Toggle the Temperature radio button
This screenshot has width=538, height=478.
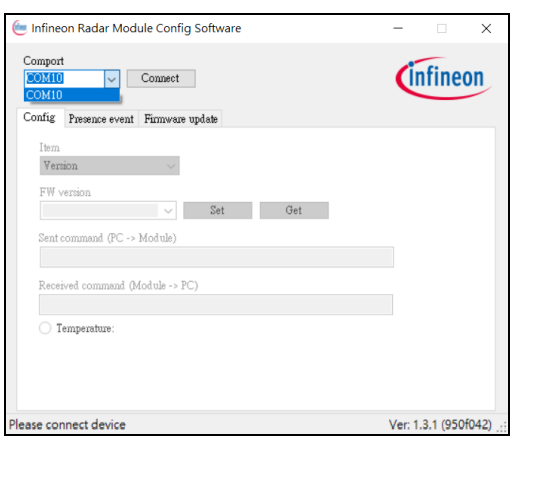(x=45, y=328)
